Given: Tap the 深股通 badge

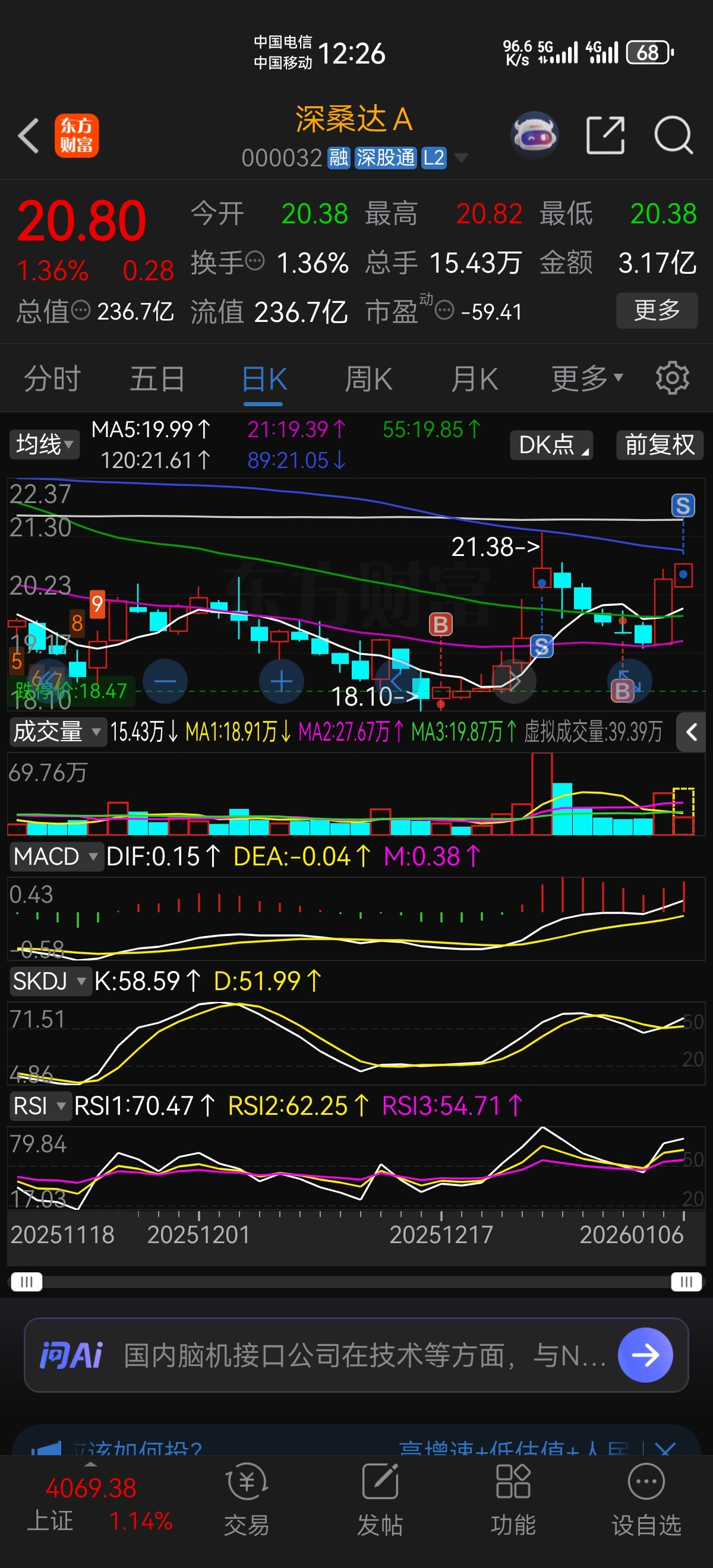Looking at the screenshot, I should tap(386, 158).
